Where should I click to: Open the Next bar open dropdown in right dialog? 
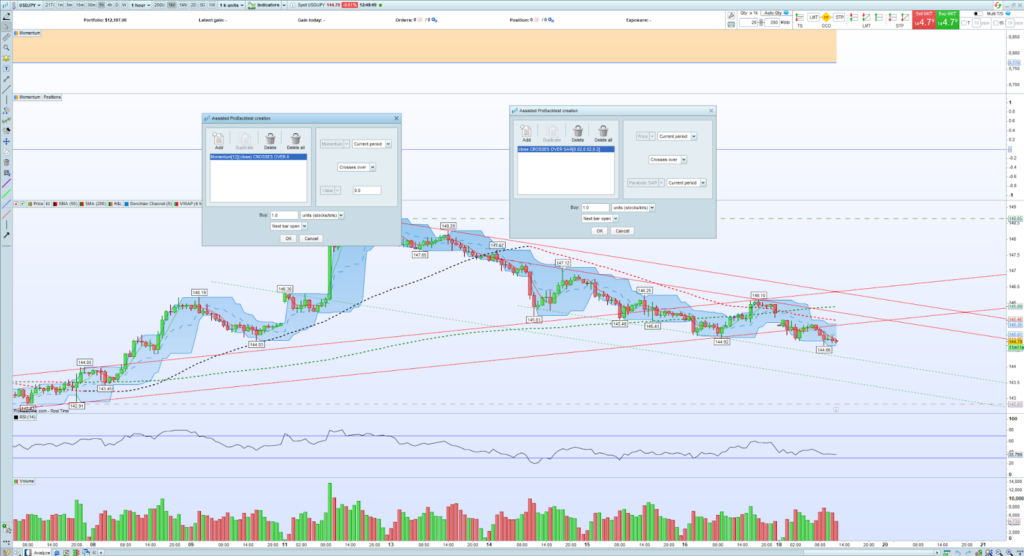[600, 219]
